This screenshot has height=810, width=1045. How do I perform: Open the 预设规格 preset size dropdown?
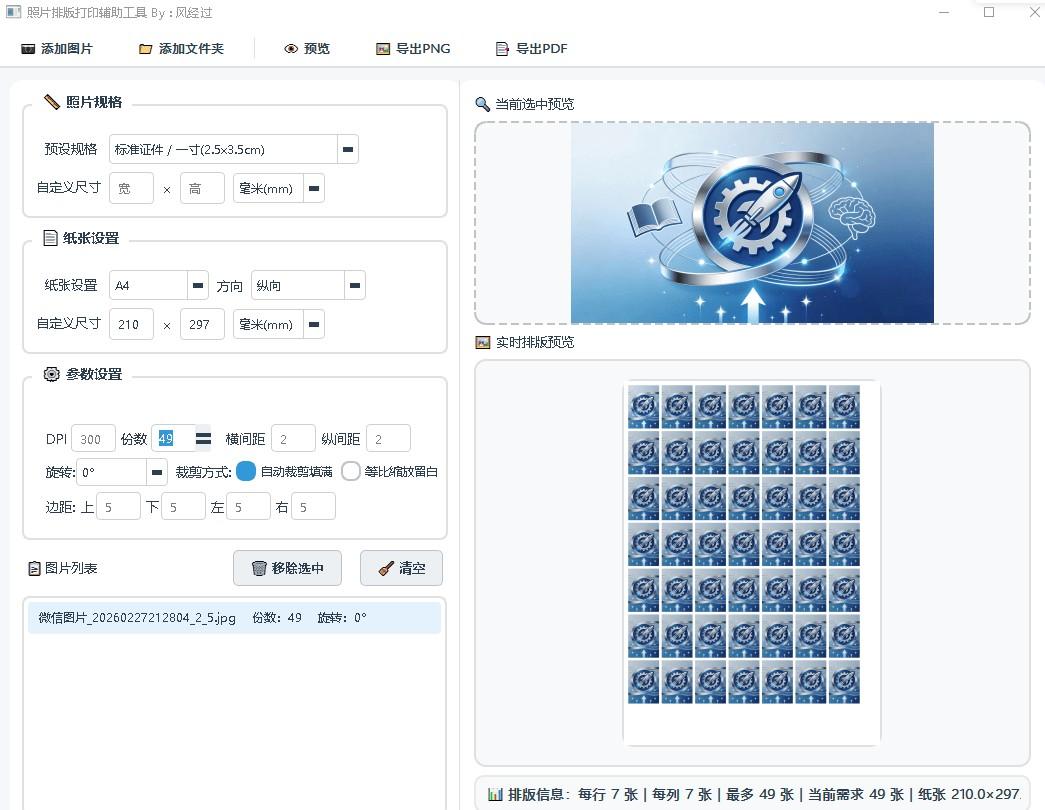click(x=348, y=149)
